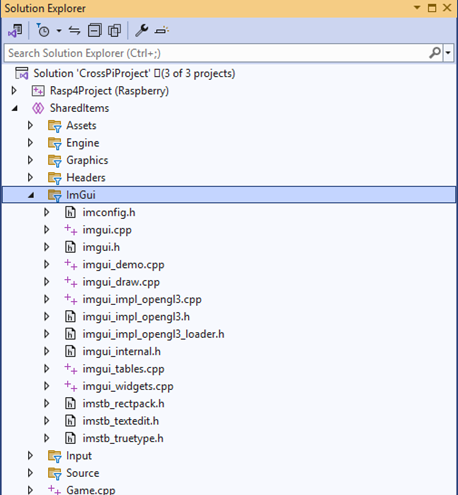The width and height of the screenshot is (458, 495).
Task: Select imgui_demo.cpp file
Action: coord(123,265)
